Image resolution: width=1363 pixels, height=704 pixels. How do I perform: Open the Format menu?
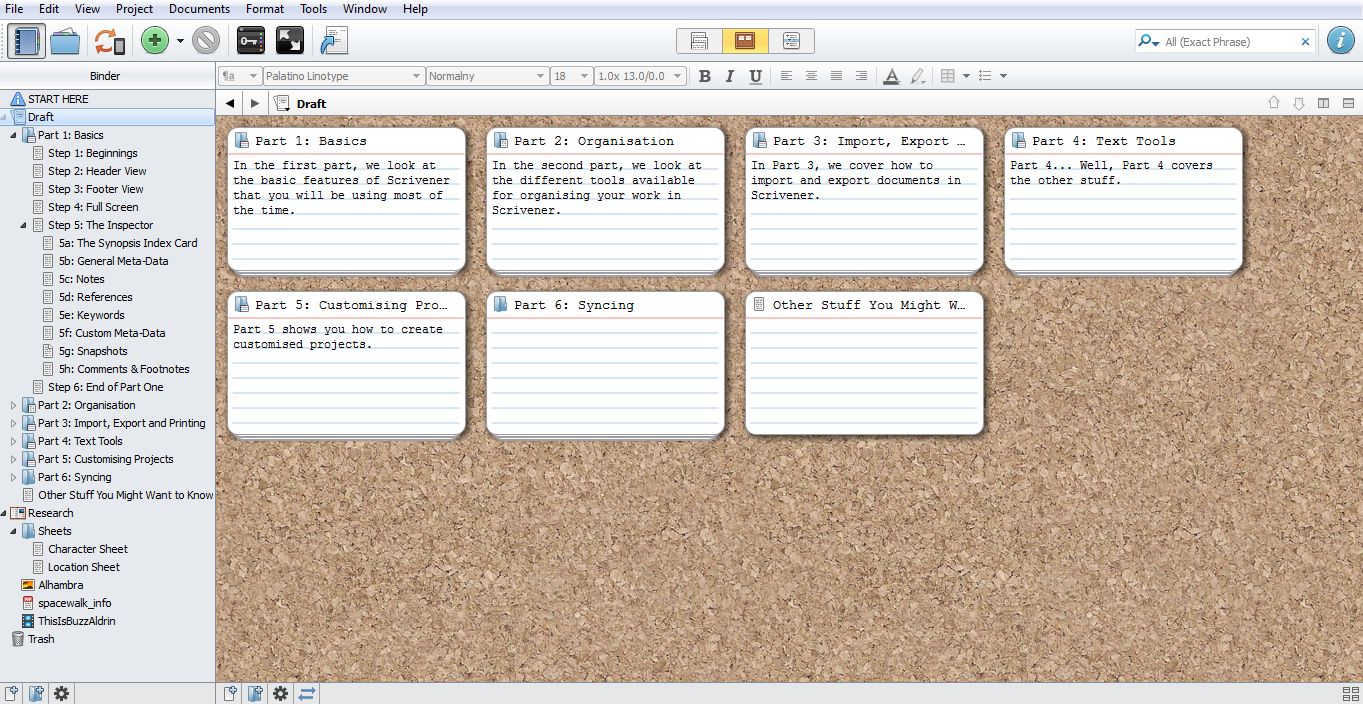[265, 9]
